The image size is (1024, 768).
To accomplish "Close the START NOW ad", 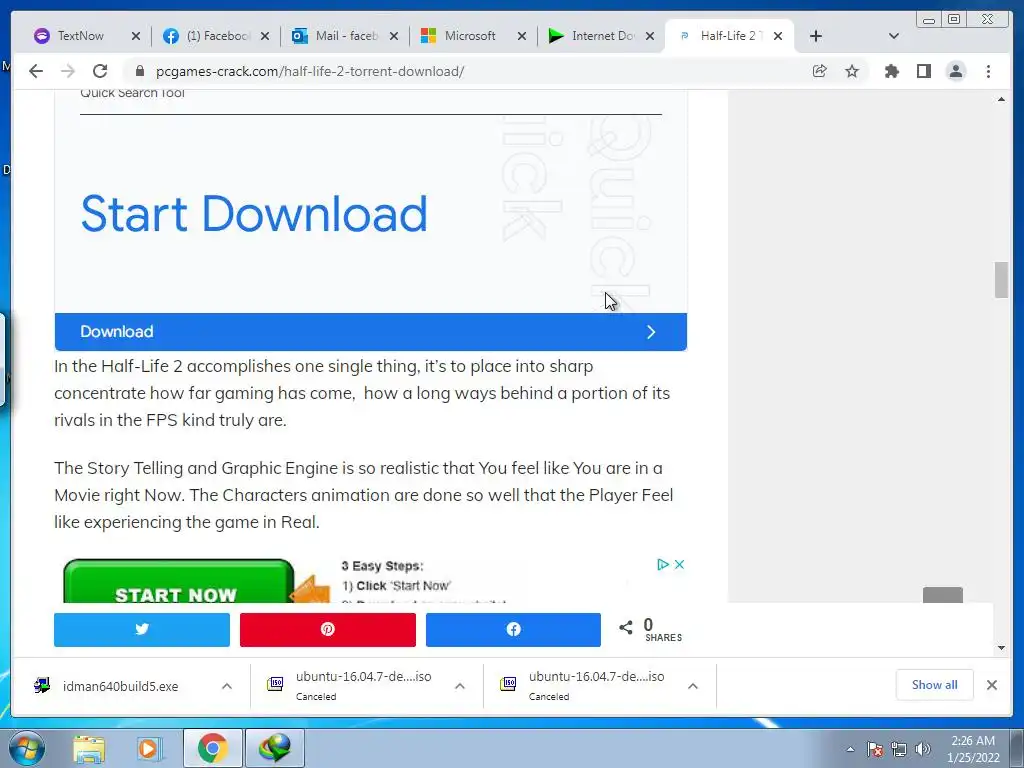I will [x=679, y=564].
